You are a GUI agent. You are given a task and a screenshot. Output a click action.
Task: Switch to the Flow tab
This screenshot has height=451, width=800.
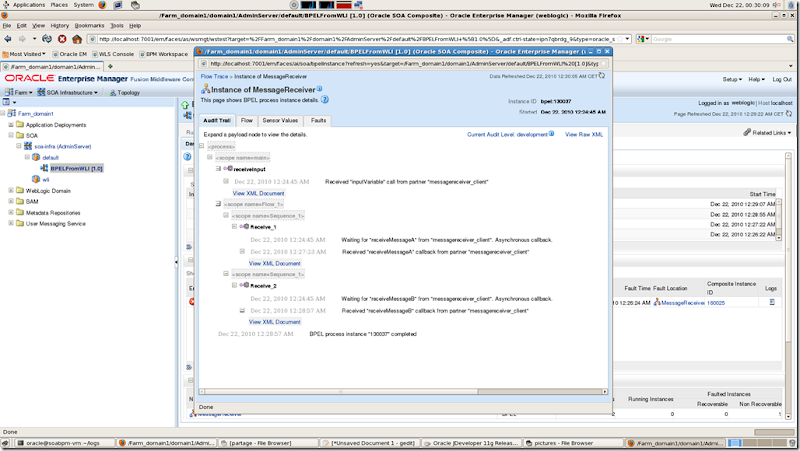tap(247, 120)
